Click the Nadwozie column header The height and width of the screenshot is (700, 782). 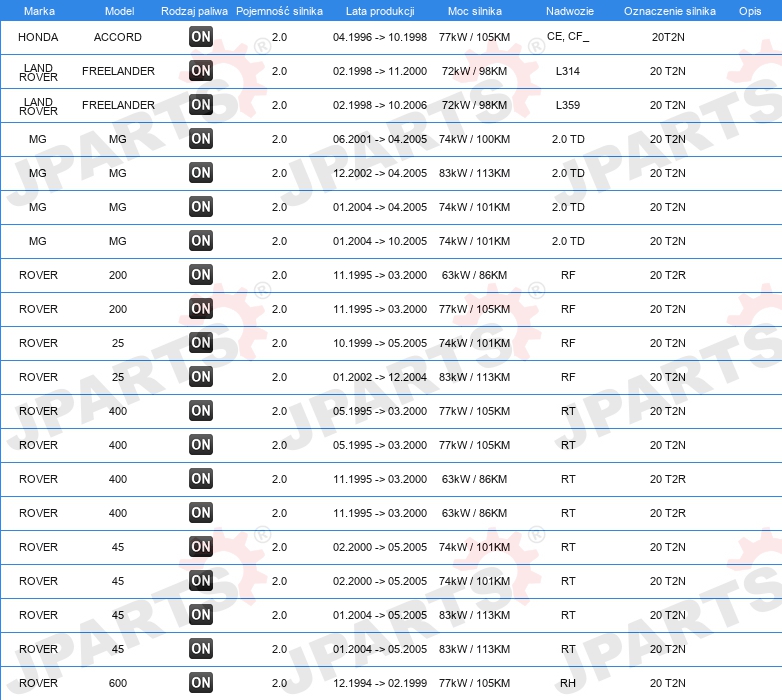click(570, 11)
